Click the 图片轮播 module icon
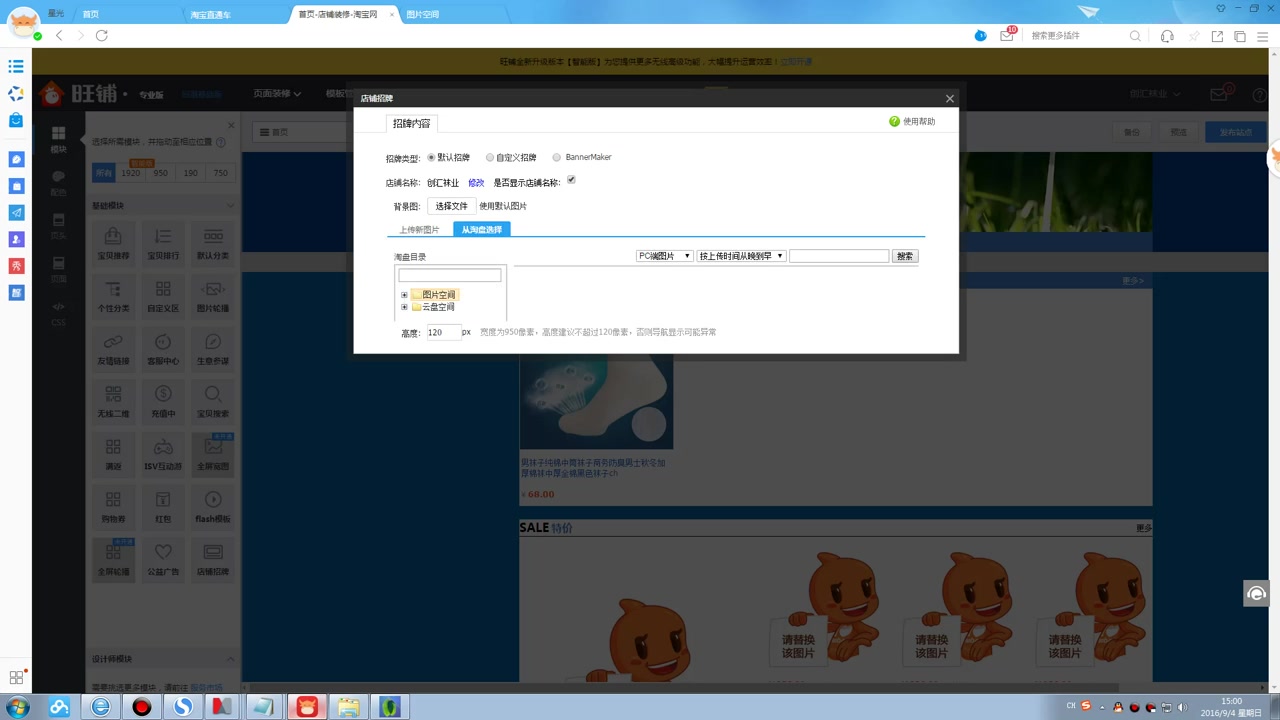1280x720 pixels. tap(213, 295)
